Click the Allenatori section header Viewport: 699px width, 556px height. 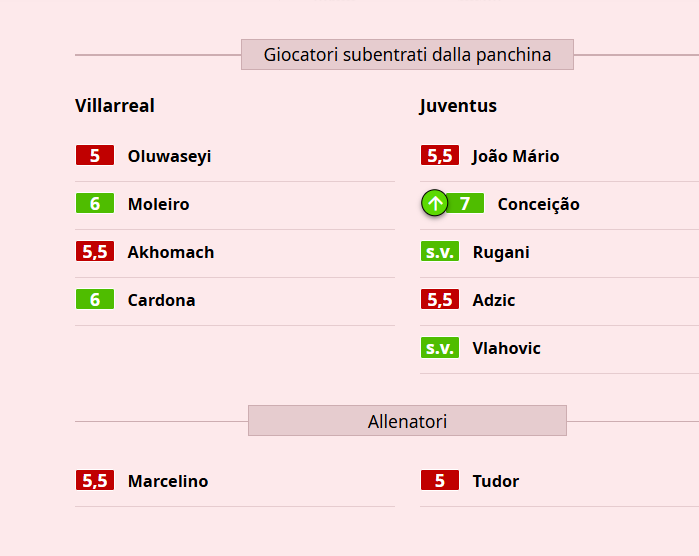407,421
